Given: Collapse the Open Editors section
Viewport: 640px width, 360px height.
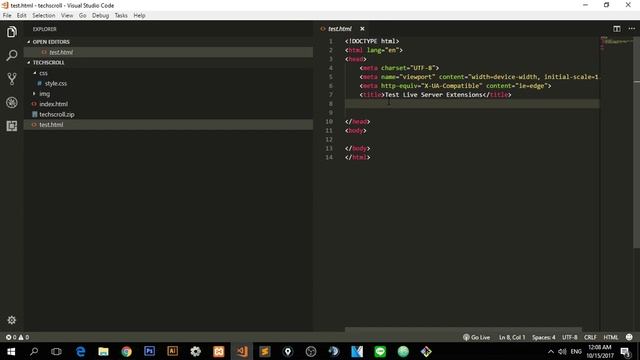Looking at the screenshot, I should point(51,42).
